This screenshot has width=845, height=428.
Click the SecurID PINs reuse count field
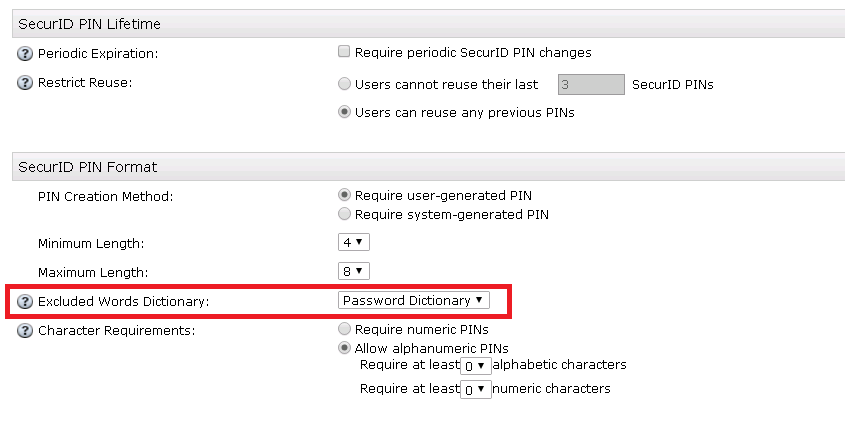pos(590,85)
